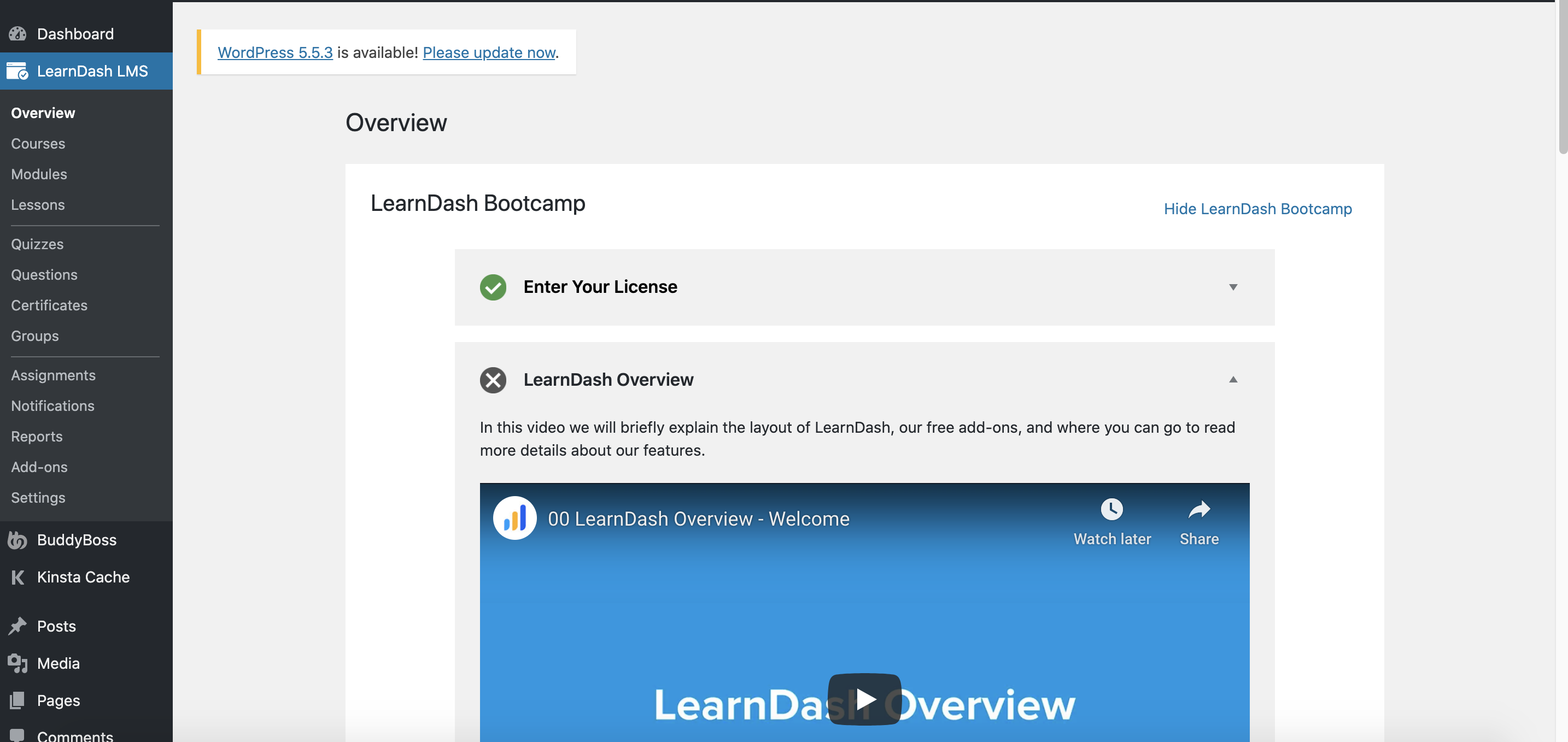The width and height of the screenshot is (1568, 742).
Task: Click the Dashboard gauge icon
Action: coord(17,33)
